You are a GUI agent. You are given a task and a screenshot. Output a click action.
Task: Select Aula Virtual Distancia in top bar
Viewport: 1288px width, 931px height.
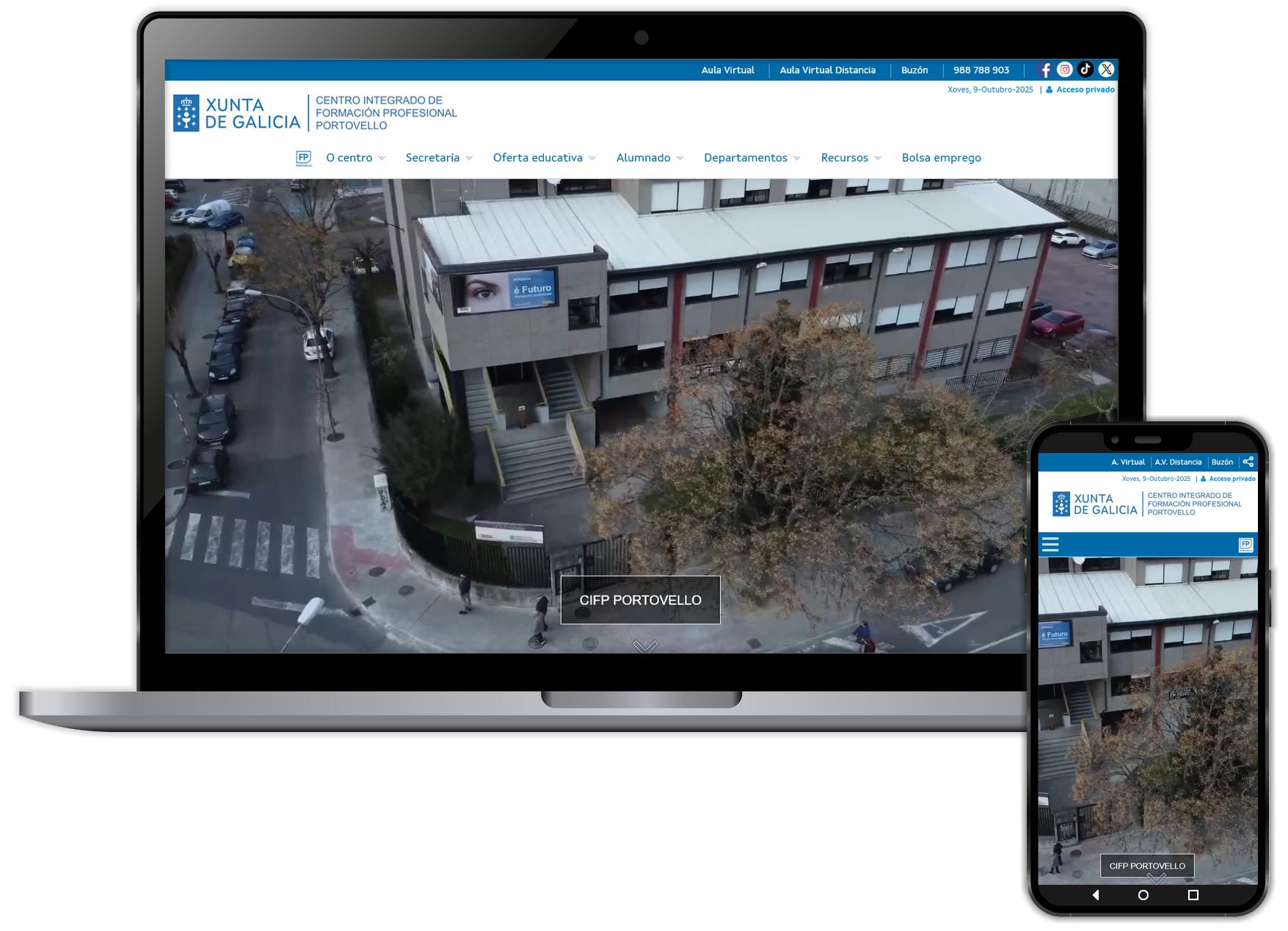tap(827, 70)
